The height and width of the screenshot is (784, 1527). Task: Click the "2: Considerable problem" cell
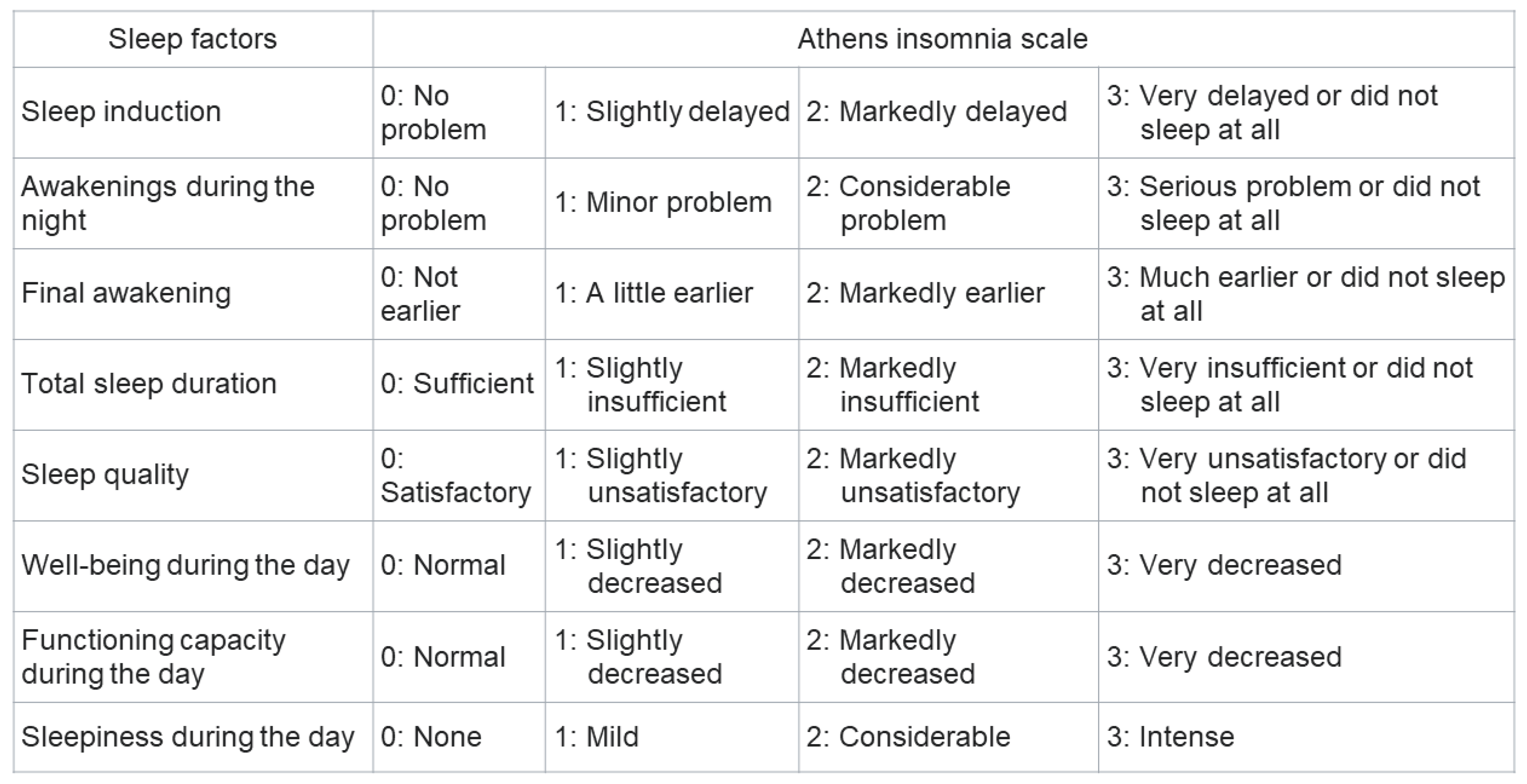click(x=907, y=203)
